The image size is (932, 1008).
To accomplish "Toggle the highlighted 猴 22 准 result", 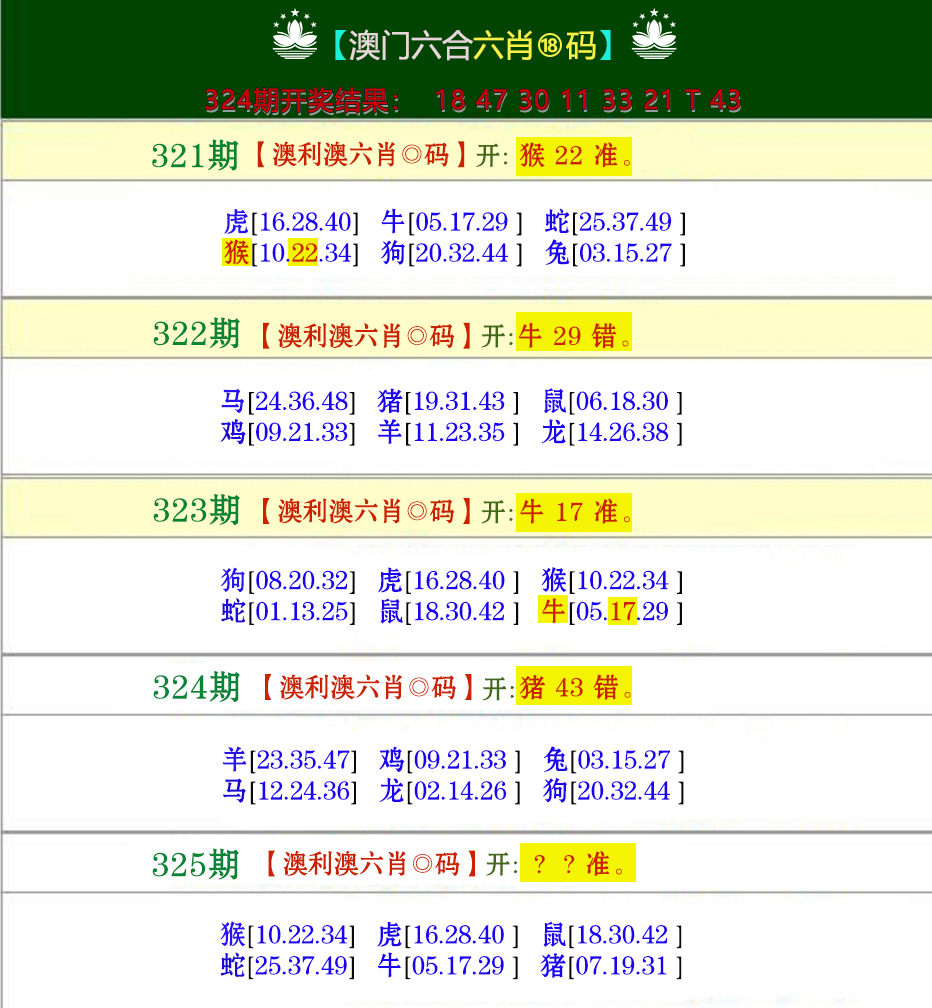I will tap(572, 156).
